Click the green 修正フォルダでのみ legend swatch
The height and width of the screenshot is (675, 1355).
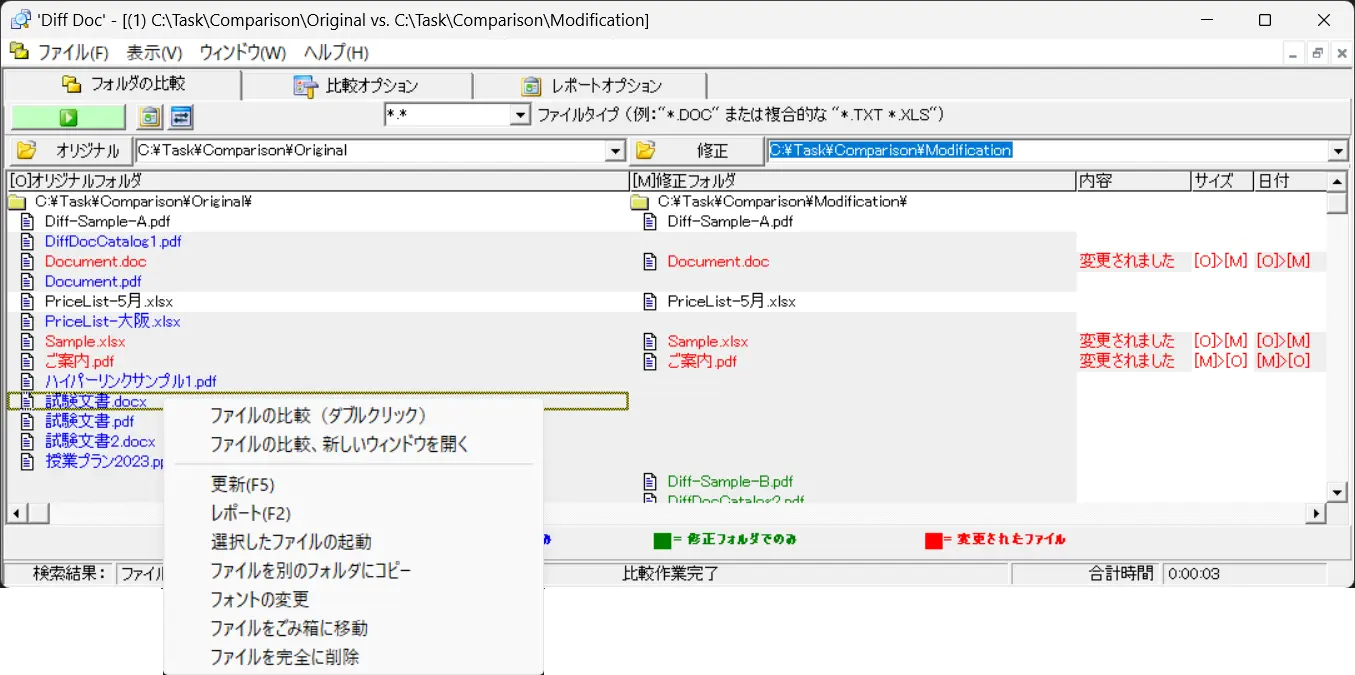click(661, 540)
